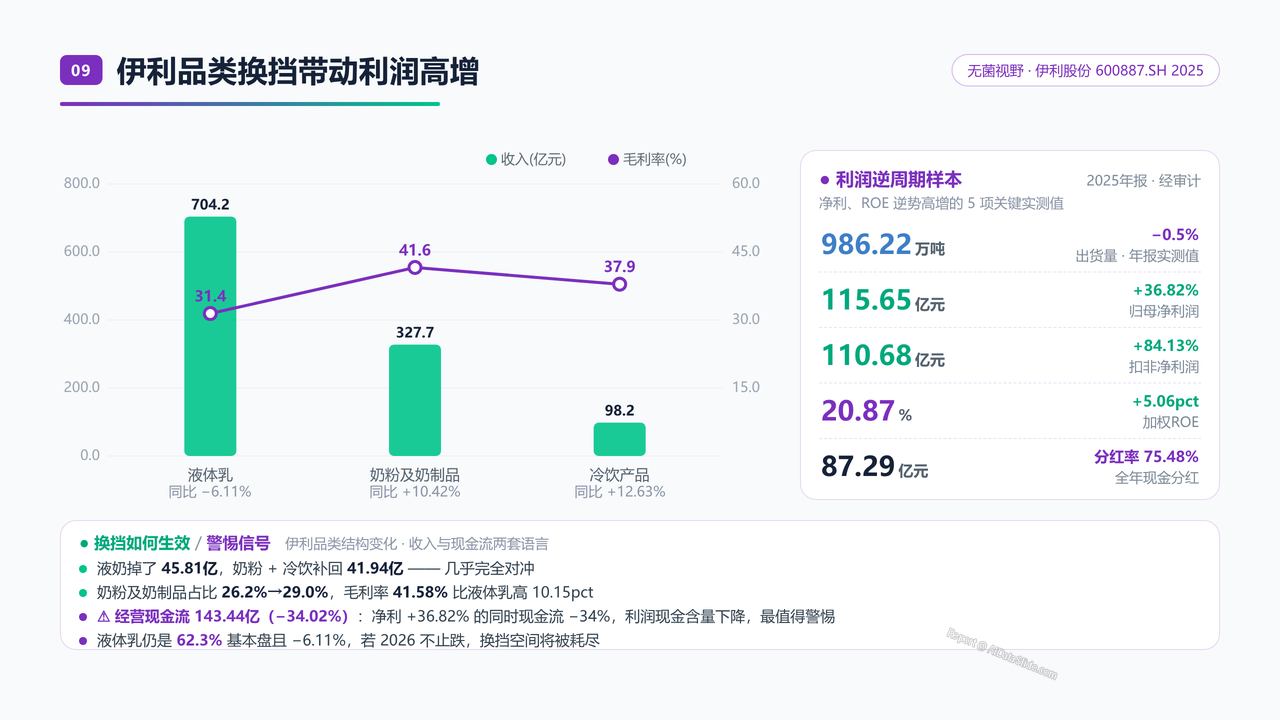Select the 同比 +10.42% text
1280x720 pixels.
[415, 492]
